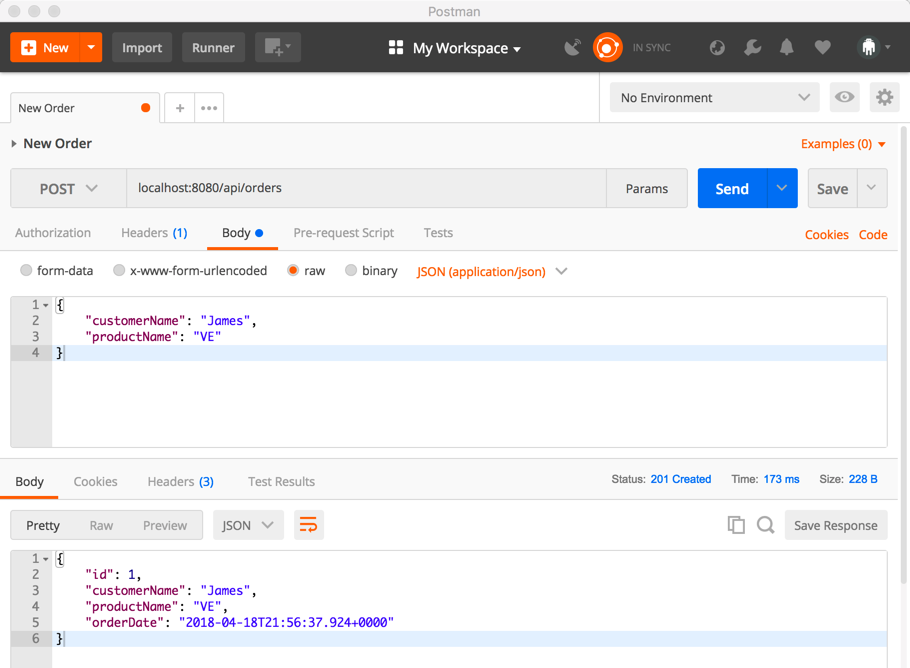The image size is (910, 668).
Task: Click the request URL field localhost:8080/api/orders
Action: pyautogui.click(x=366, y=189)
